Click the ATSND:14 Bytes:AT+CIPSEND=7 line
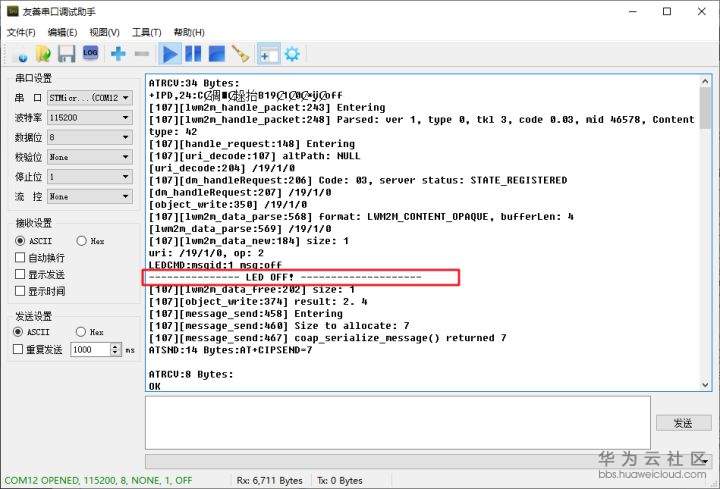 click(x=231, y=350)
